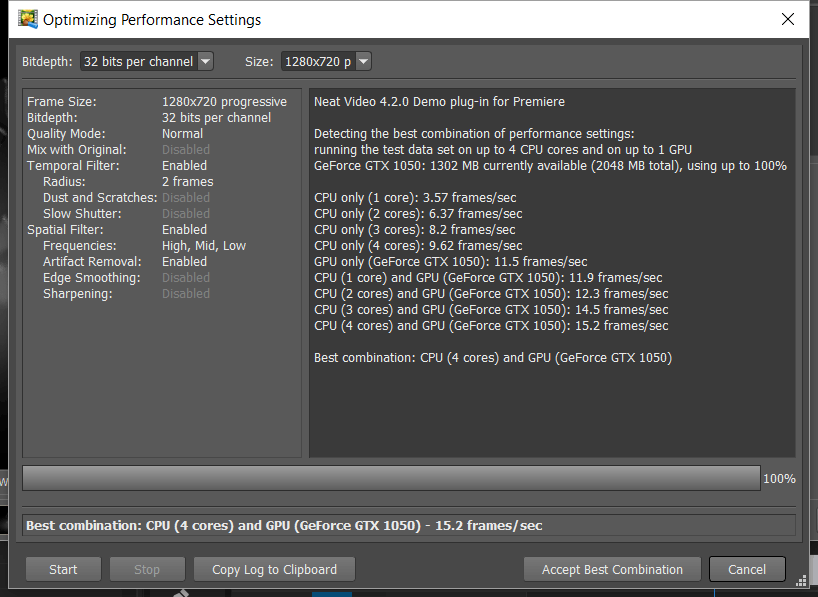Click the Neat Video icon in the title bar
Image resolution: width=818 pixels, height=597 pixels.
(28, 19)
